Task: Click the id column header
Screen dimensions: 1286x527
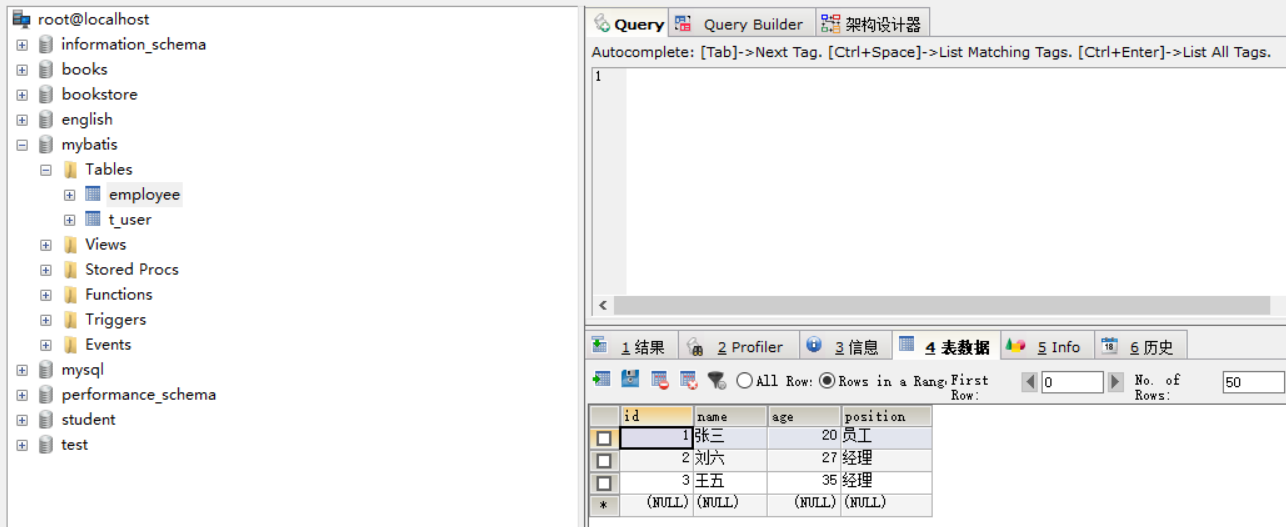Action: tap(656, 416)
